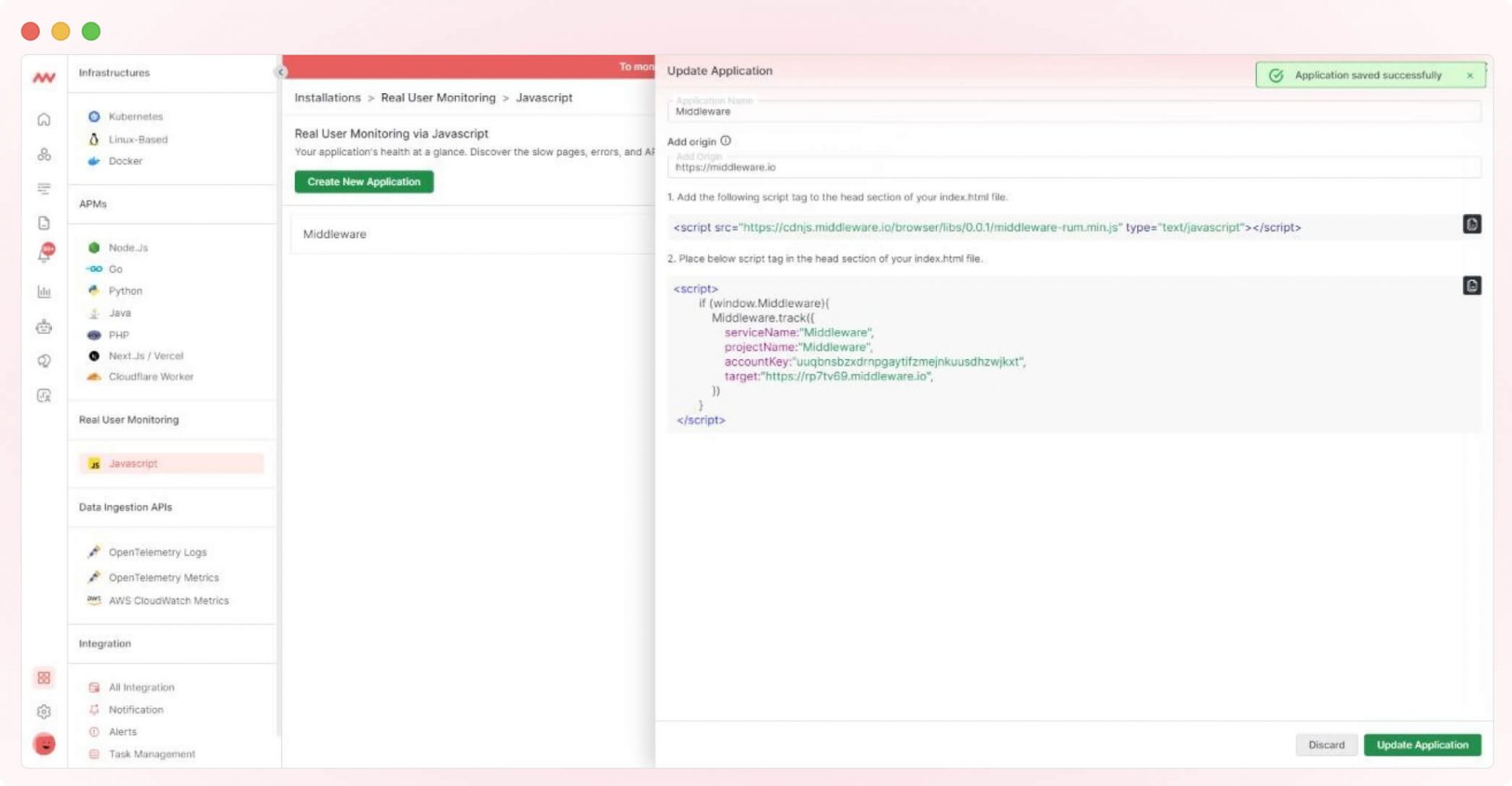Open the Python APM setup
Viewport: 1512px width, 786px height.
point(124,290)
